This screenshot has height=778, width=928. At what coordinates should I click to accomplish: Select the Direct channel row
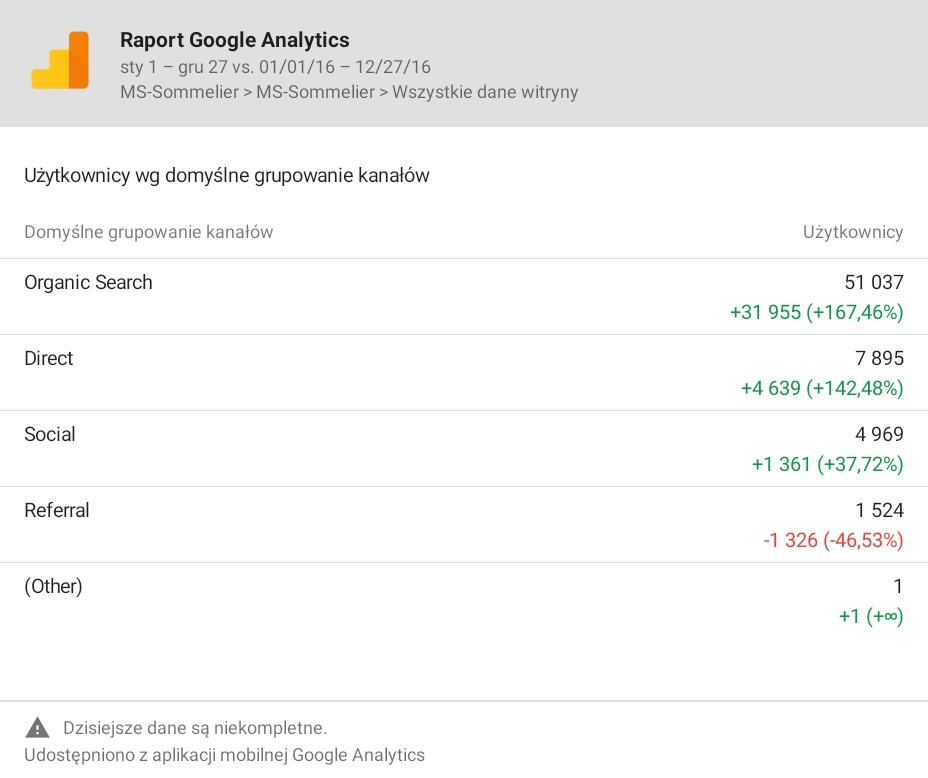pyautogui.click(x=48, y=359)
